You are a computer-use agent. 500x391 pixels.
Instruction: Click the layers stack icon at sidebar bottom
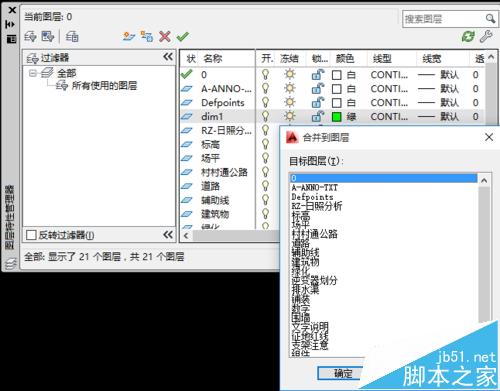click(x=11, y=263)
